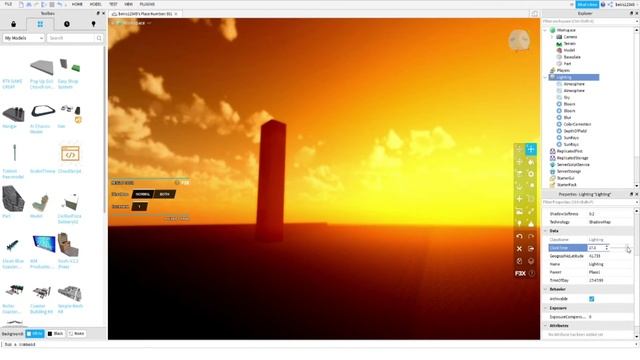Screen dimensions: 640x360
Task: Select the F3X Material tool
Action: click(x=531, y=174)
